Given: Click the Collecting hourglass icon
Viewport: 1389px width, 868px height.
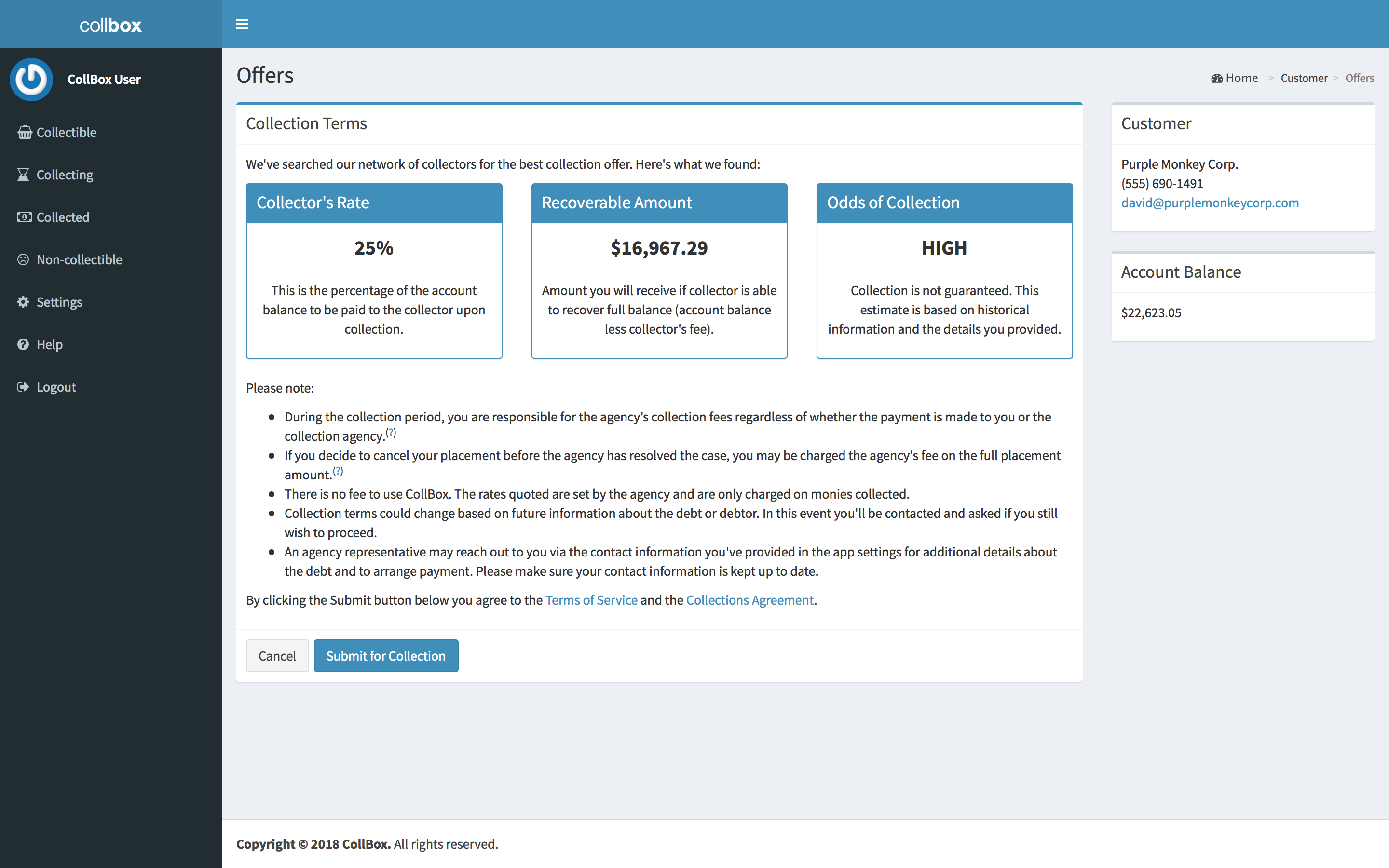Looking at the screenshot, I should click(23, 175).
